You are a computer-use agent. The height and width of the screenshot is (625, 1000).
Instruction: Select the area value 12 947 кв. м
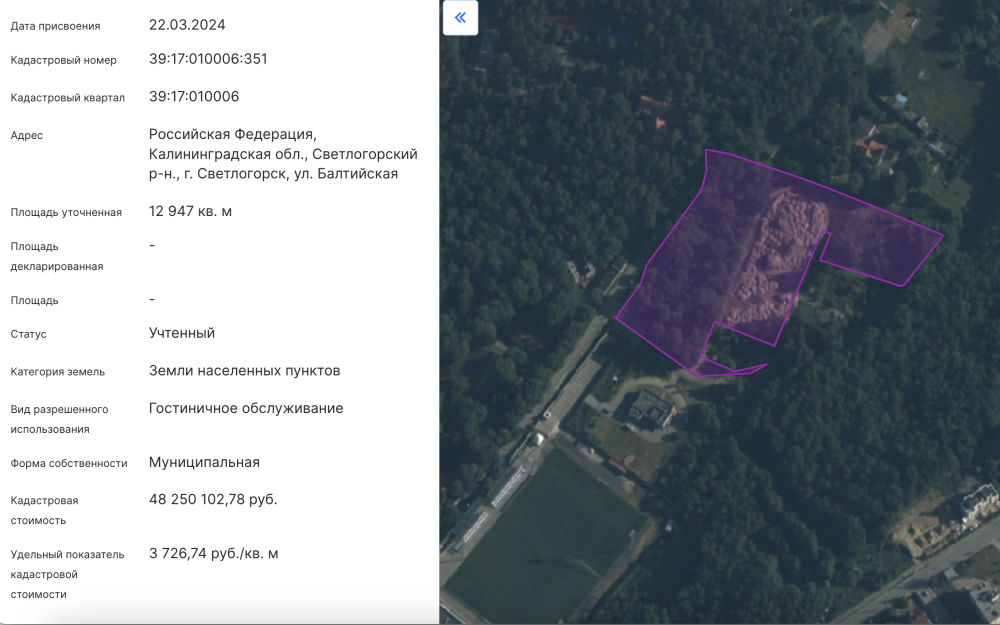(190, 212)
